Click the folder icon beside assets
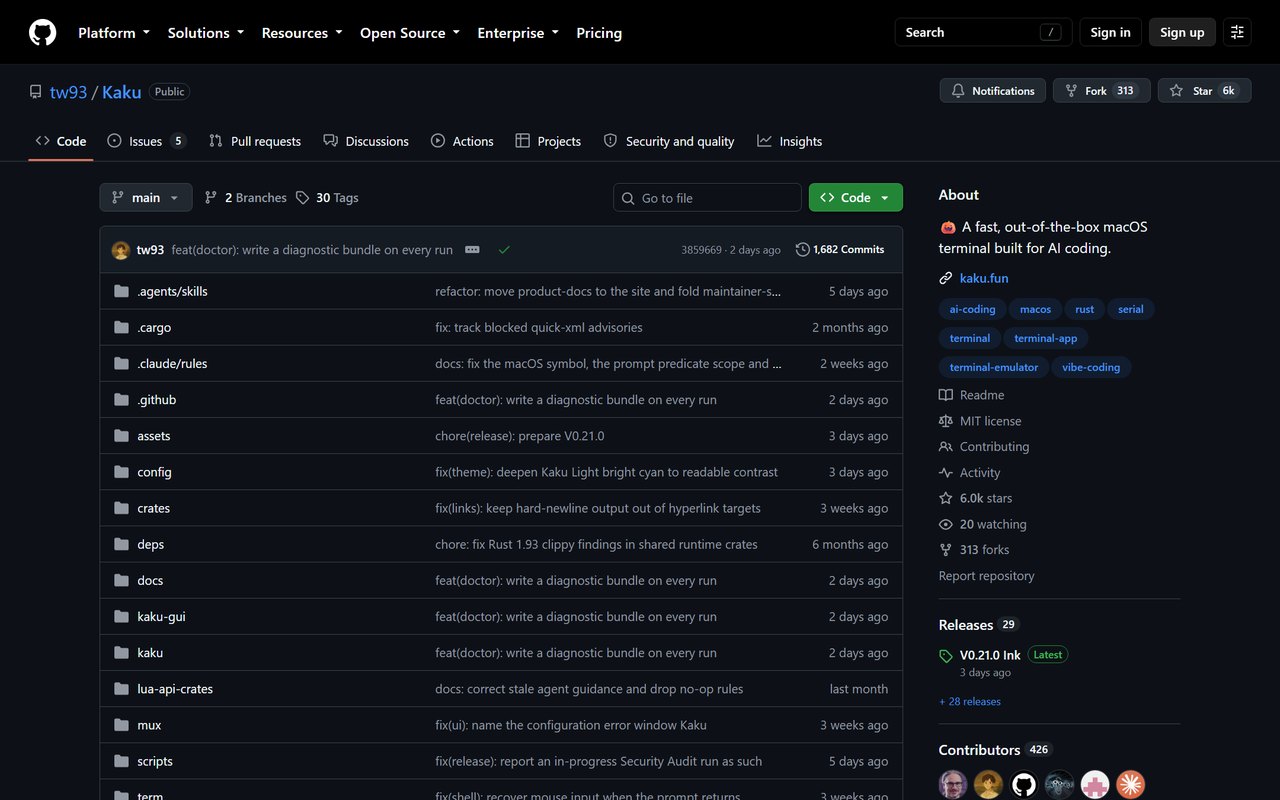Screen dimensions: 1280x800 click(x=122, y=436)
